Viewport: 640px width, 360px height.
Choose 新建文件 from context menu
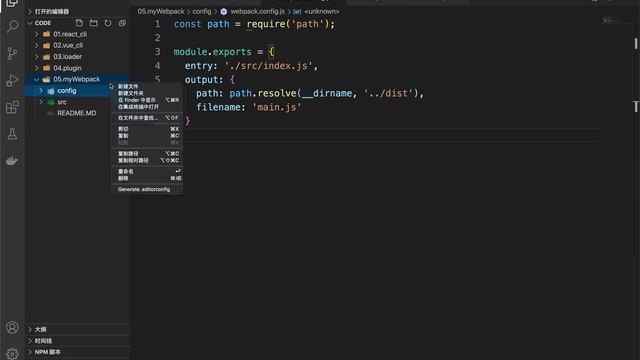[147, 86]
